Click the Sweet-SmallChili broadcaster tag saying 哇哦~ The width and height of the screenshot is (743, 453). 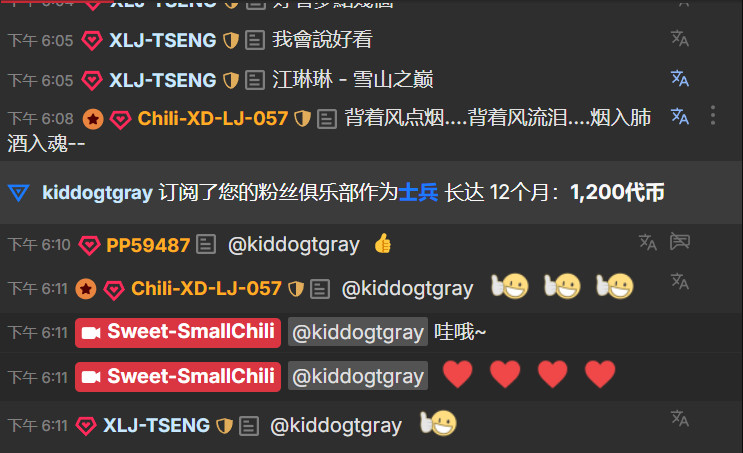tap(178, 332)
